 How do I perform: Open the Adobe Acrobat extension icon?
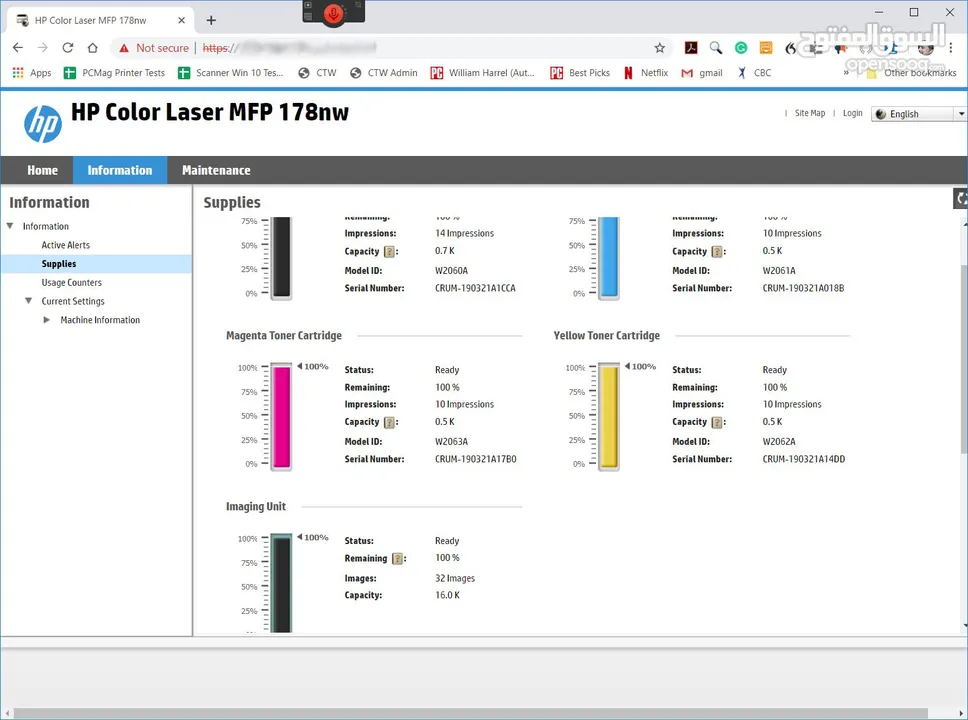(x=691, y=48)
